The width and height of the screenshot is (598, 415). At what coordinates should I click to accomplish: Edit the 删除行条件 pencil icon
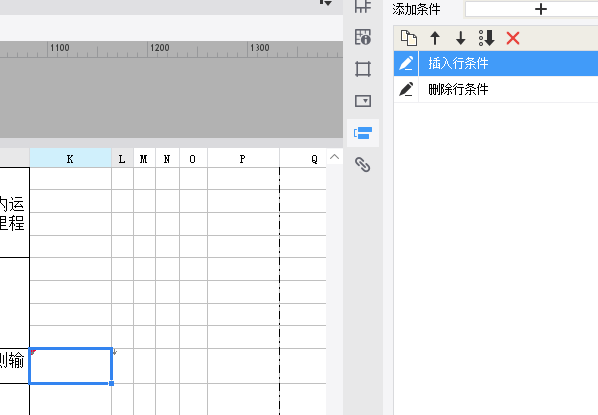[406, 89]
